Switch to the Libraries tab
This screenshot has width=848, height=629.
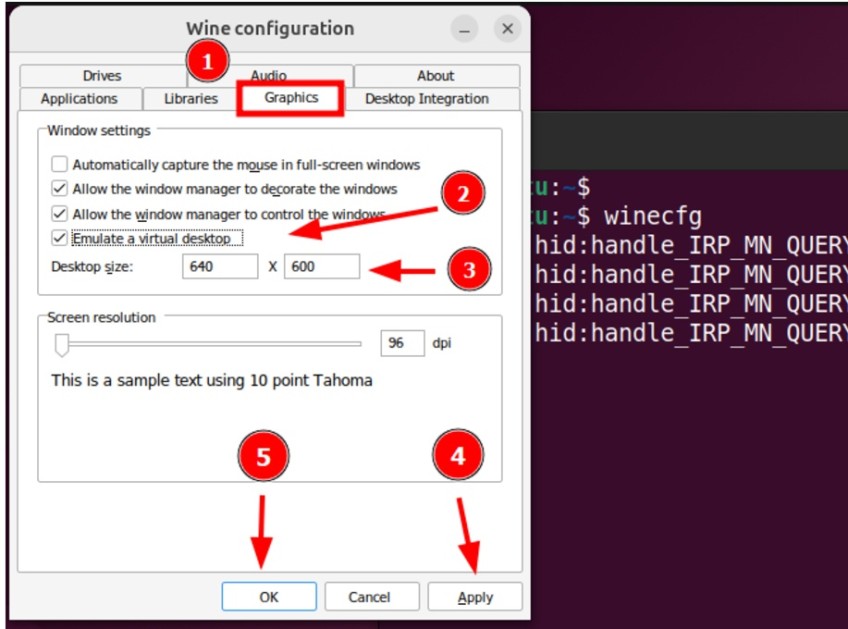(190, 99)
